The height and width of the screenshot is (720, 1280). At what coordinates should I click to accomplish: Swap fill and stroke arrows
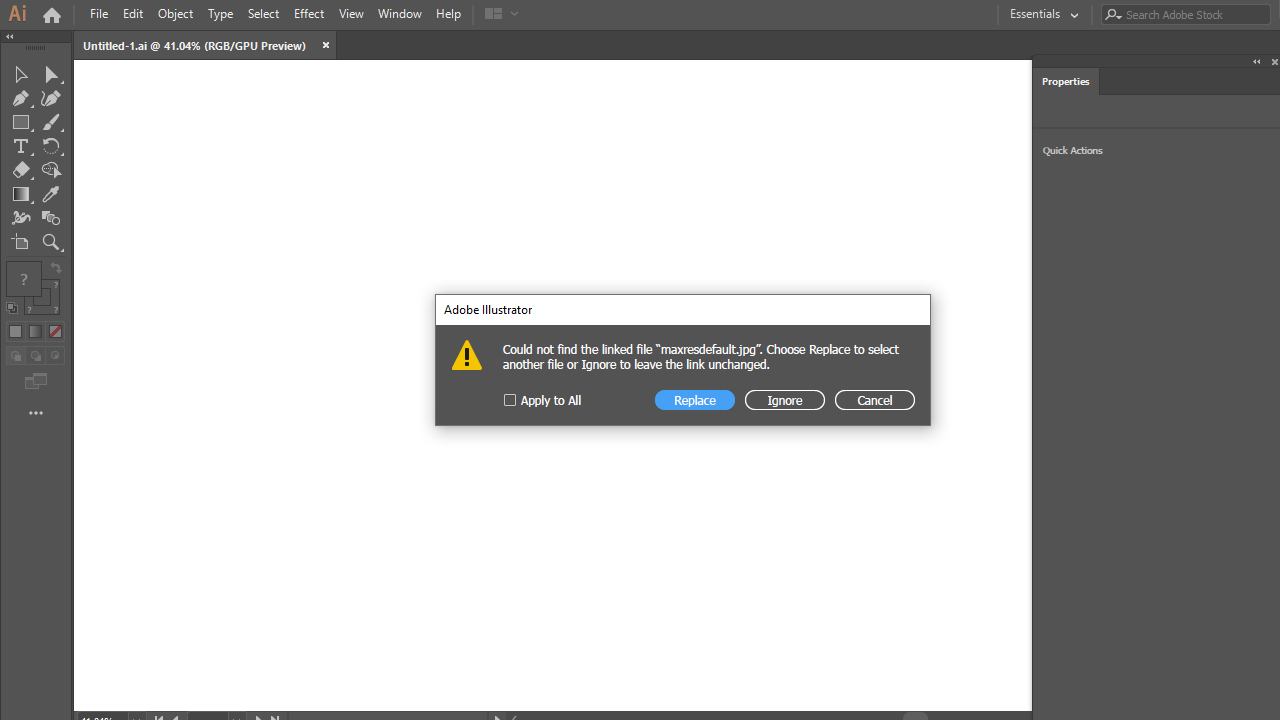pyautogui.click(x=56, y=269)
